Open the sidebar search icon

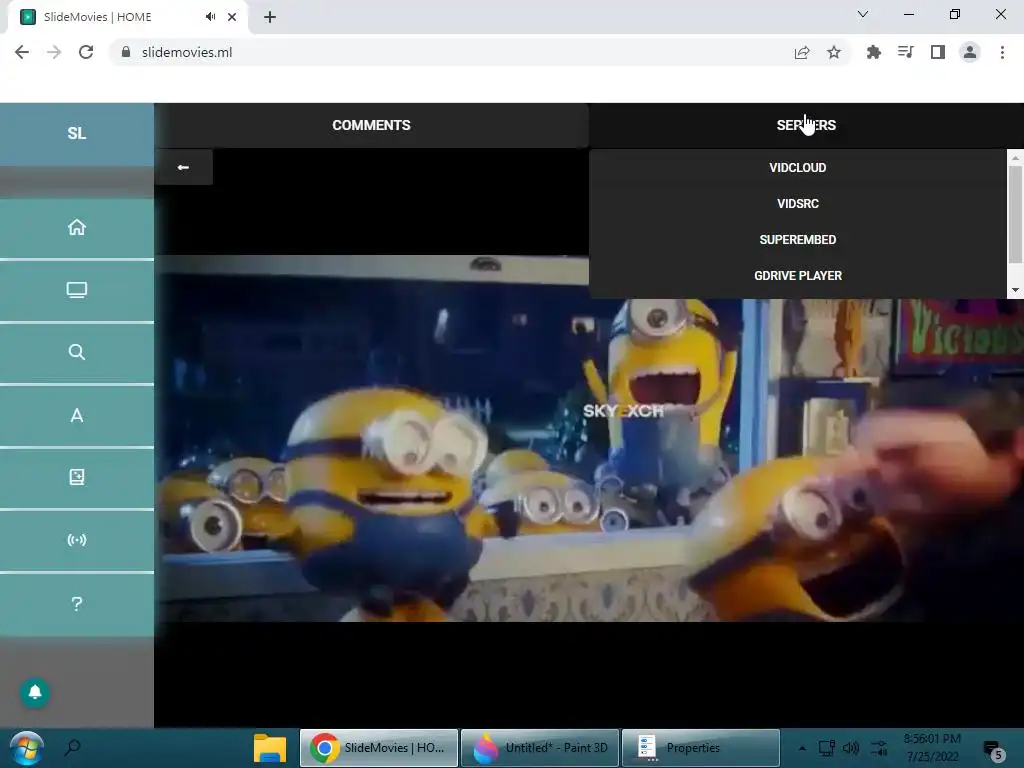[x=76, y=353]
